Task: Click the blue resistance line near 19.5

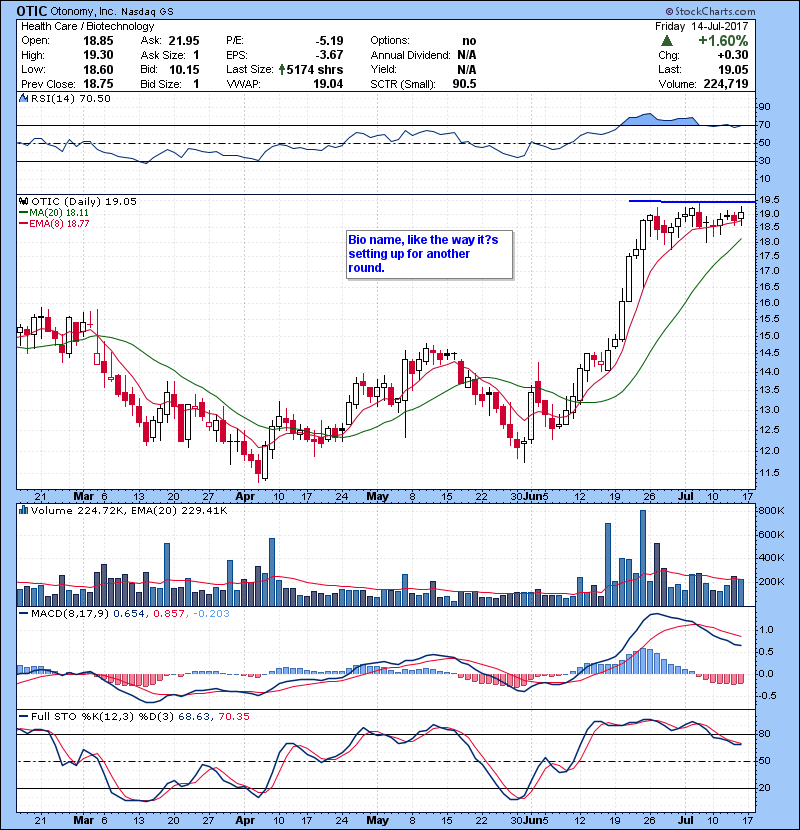Action: [691, 201]
